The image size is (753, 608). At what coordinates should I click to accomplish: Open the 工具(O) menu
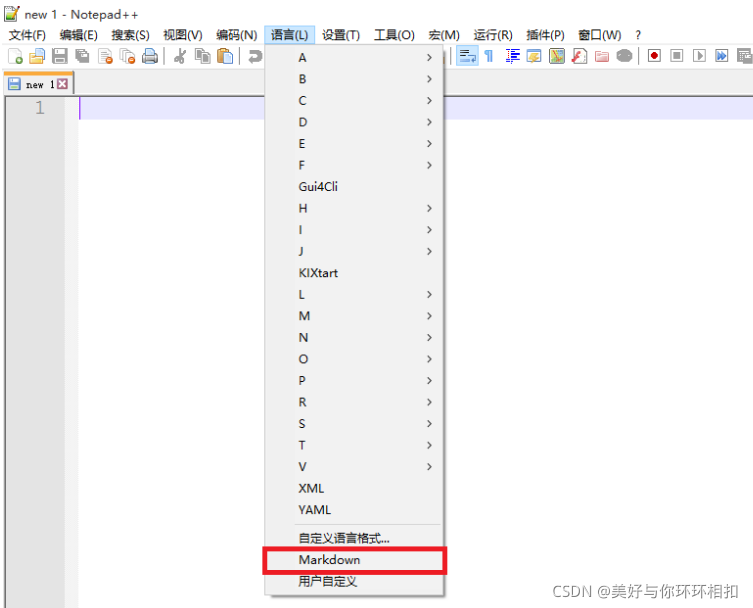point(394,35)
